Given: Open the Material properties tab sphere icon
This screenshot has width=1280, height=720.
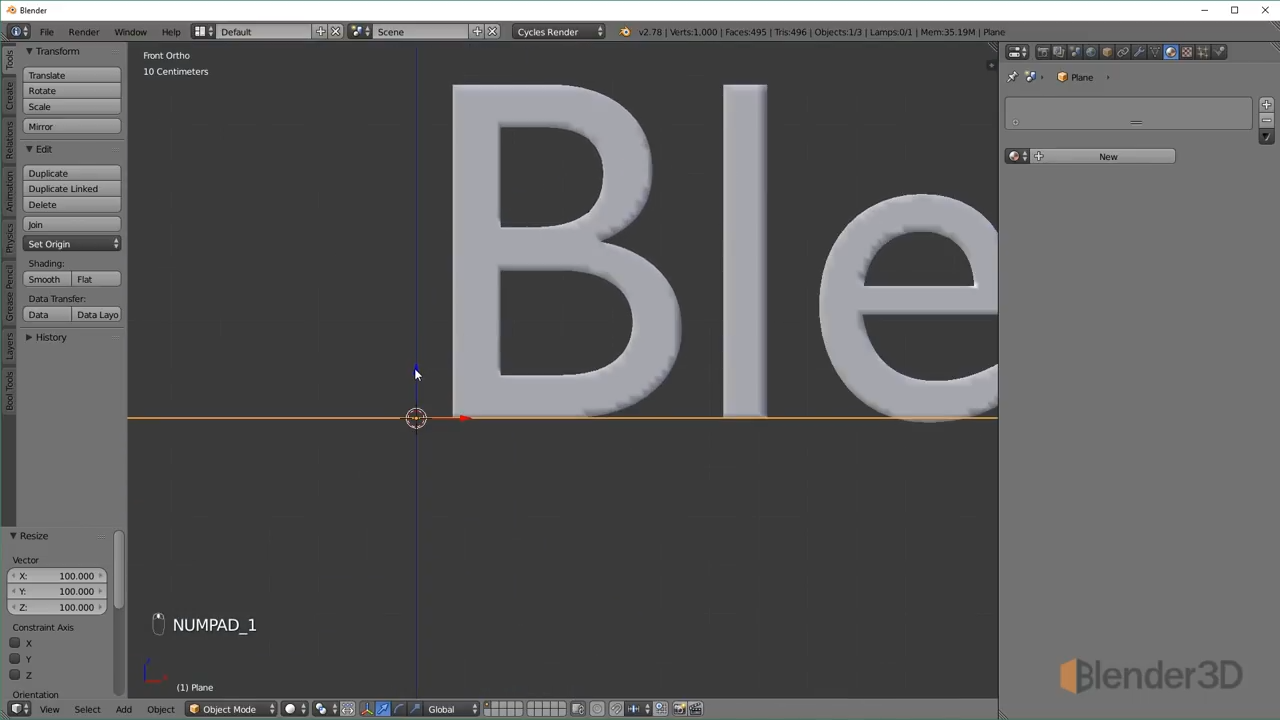Looking at the screenshot, I should [x=1171, y=52].
